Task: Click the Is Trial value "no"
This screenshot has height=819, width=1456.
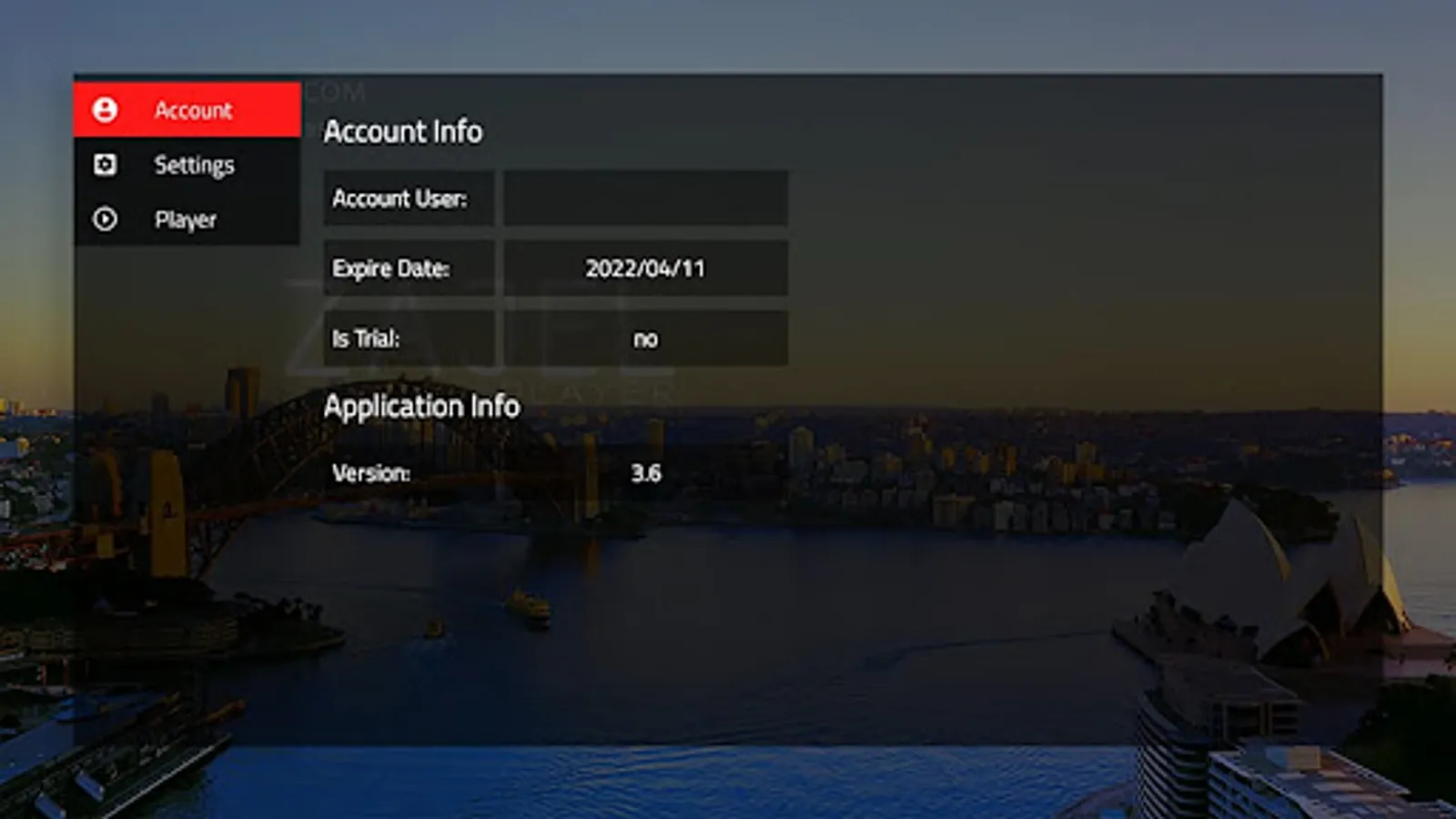Action: (646, 339)
